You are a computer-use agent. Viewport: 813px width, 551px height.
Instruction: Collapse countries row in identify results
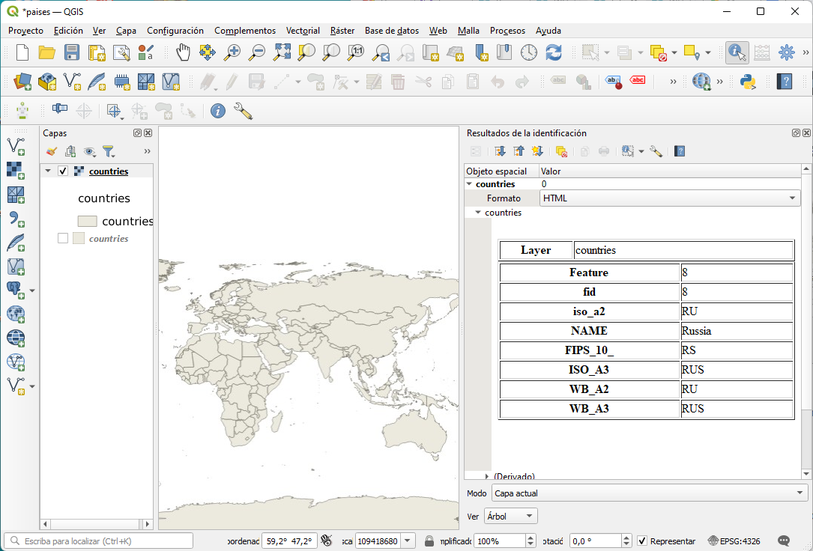[x=469, y=184]
